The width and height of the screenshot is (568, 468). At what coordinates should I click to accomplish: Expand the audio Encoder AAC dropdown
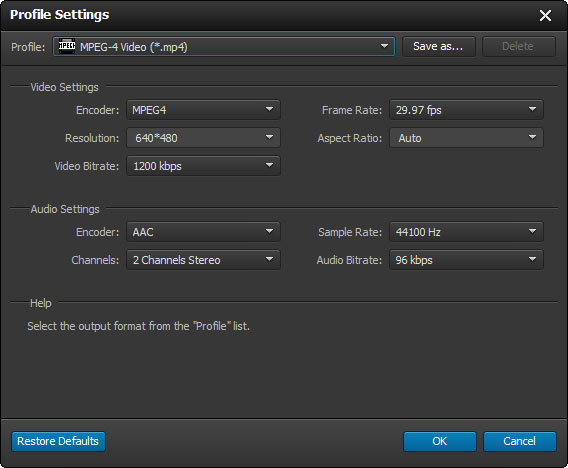tap(203, 232)
